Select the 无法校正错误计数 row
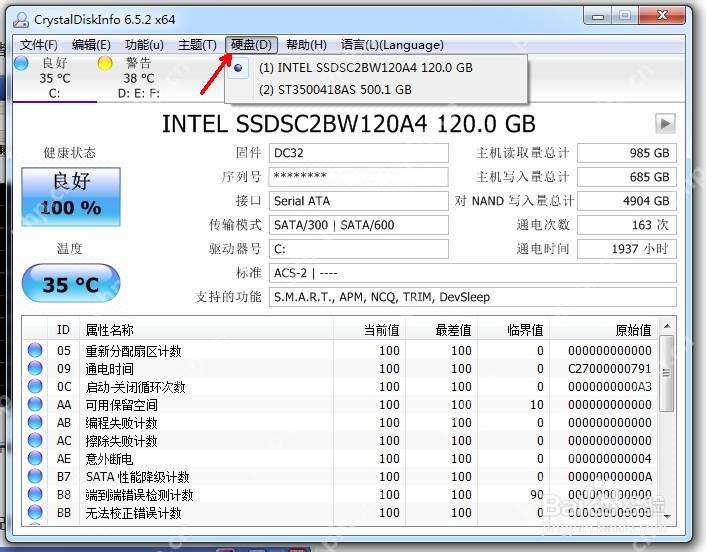 coord(340,512)
